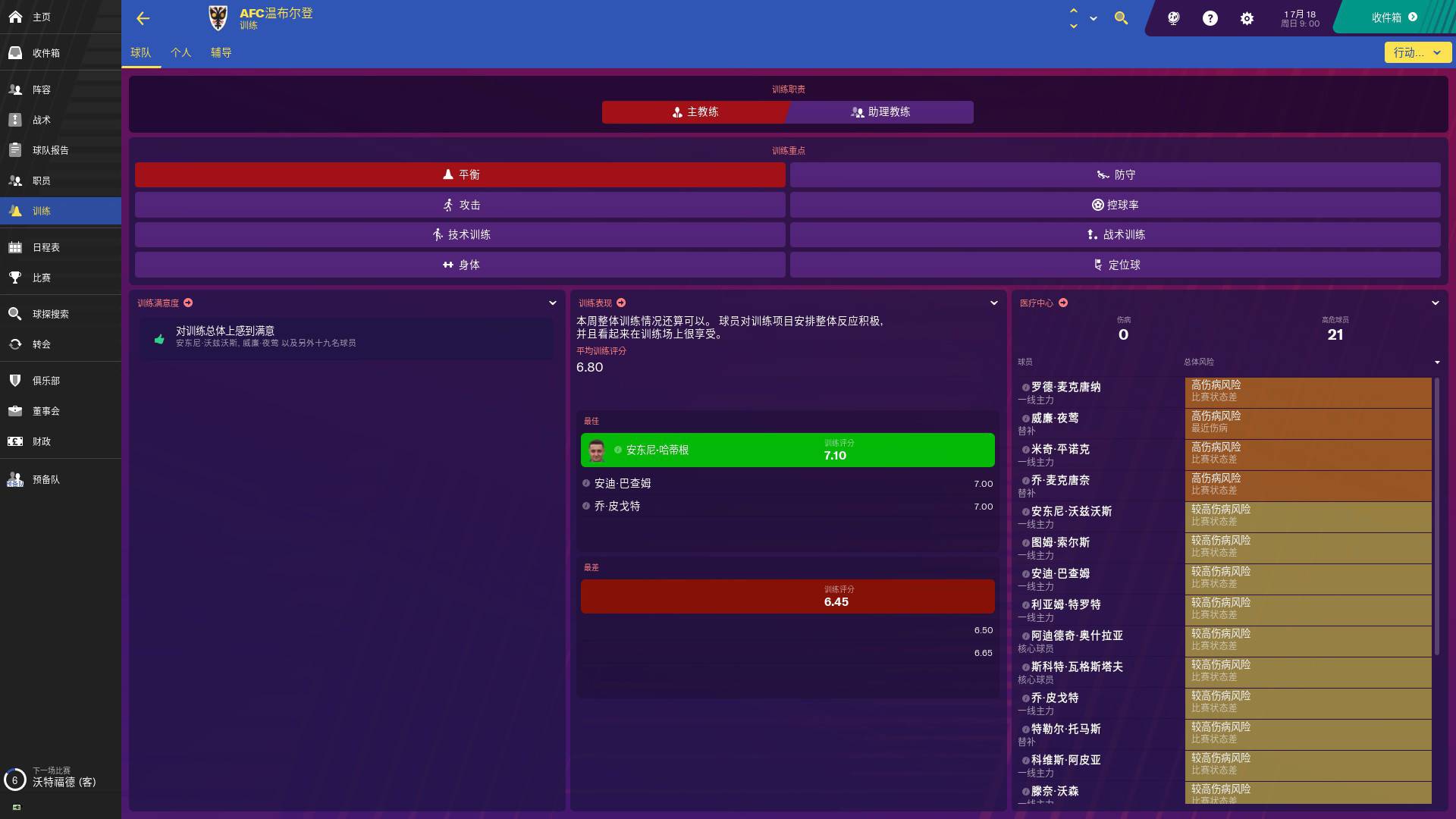Open the search magnifier in top bar
The width and height of the screenshot is (1456, 819).
(x=1121, y=18)
